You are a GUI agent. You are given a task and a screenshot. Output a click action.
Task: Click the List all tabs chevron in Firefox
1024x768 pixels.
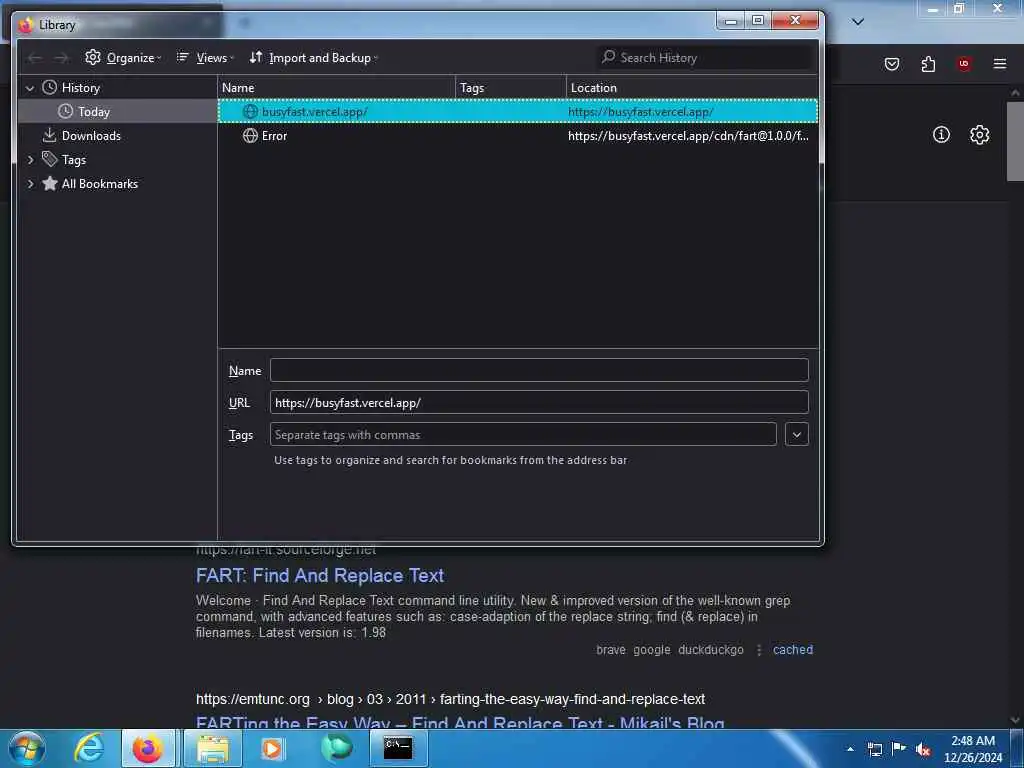pos(858,22)
